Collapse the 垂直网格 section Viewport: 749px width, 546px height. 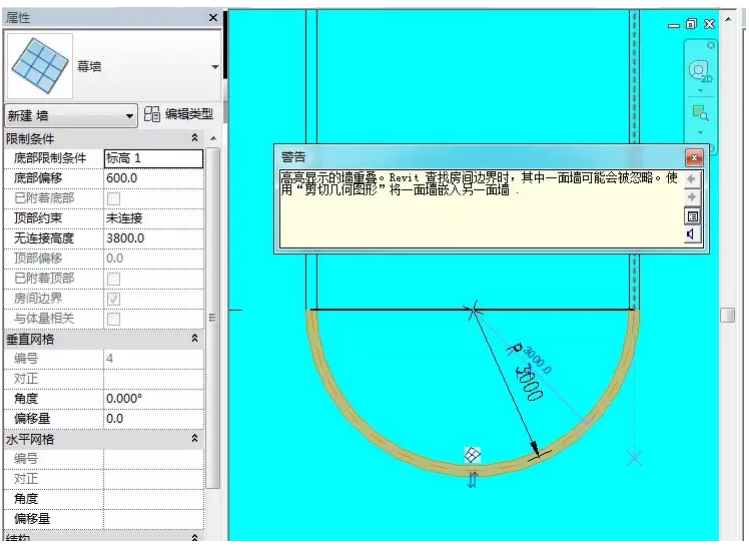point(194,338)
